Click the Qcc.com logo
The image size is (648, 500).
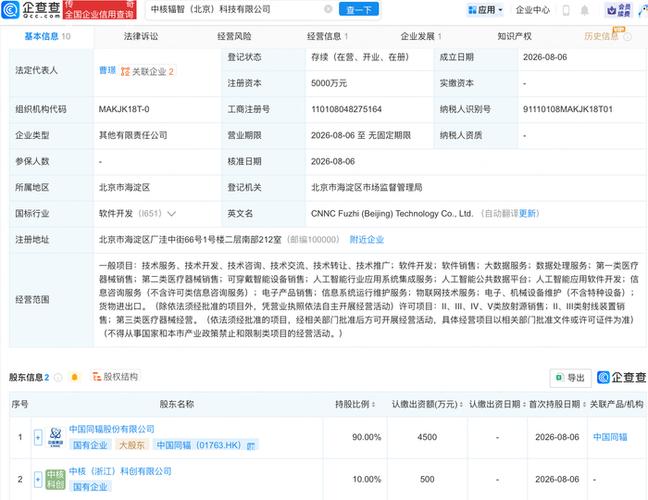coord(31,10)
